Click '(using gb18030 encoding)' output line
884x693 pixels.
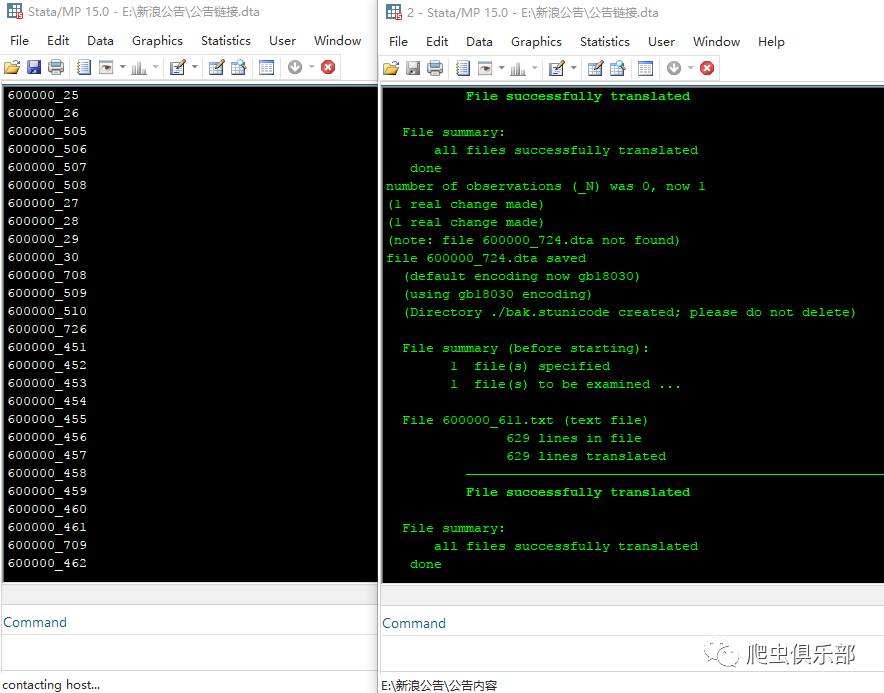click(498, 294)
